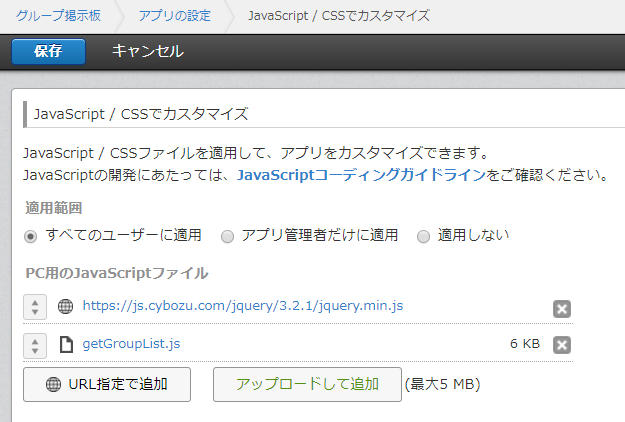The height and width of the screenshot is (422, 625).
Task: Click the キャンセル cancel button
Action: coord(147,51)
